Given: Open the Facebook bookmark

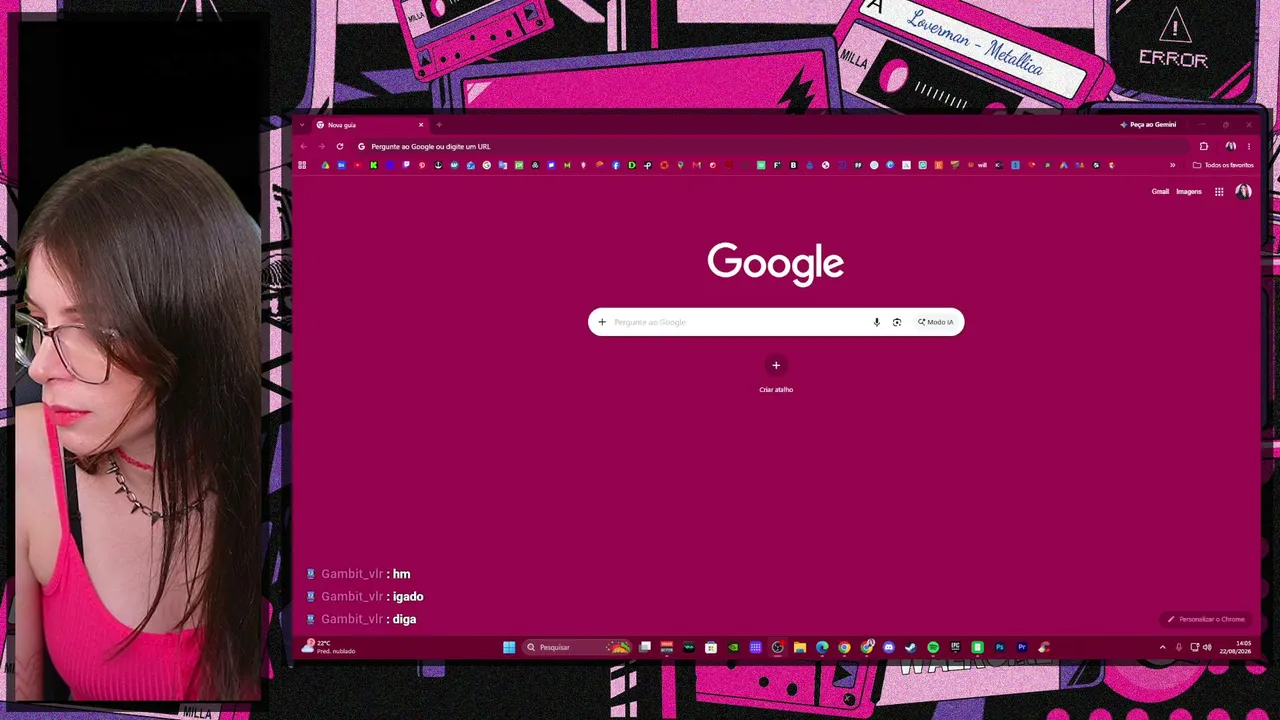Looking at the screenshot, I should point(615,165).
